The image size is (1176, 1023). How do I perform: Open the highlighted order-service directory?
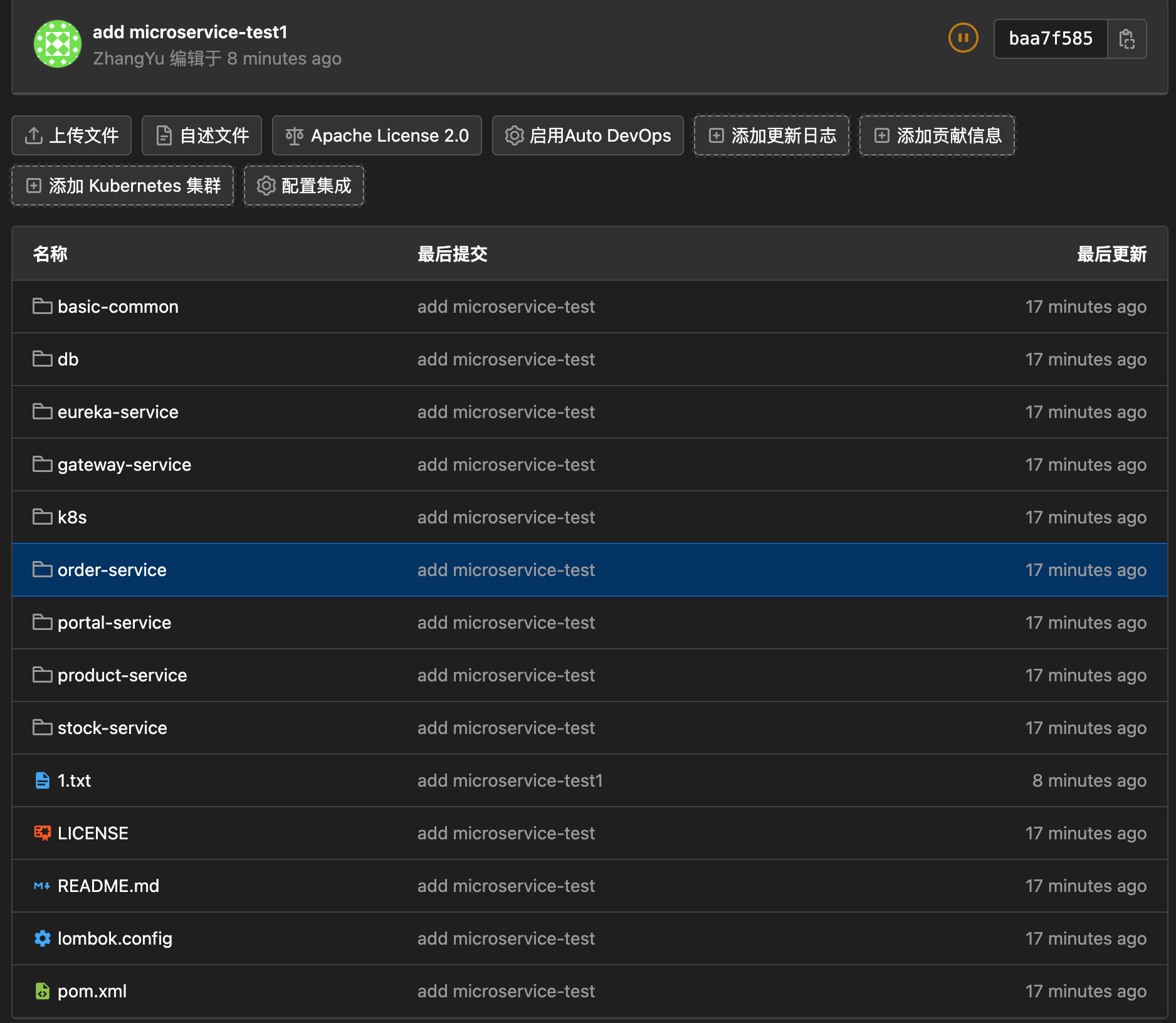pos(112,570)
